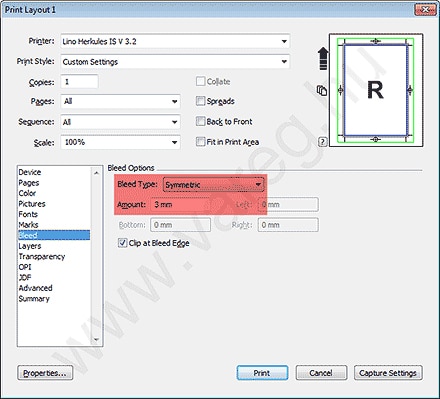440x399 pixels.
Task: Click the Capture Settings button
Action: tap(388, 373)
